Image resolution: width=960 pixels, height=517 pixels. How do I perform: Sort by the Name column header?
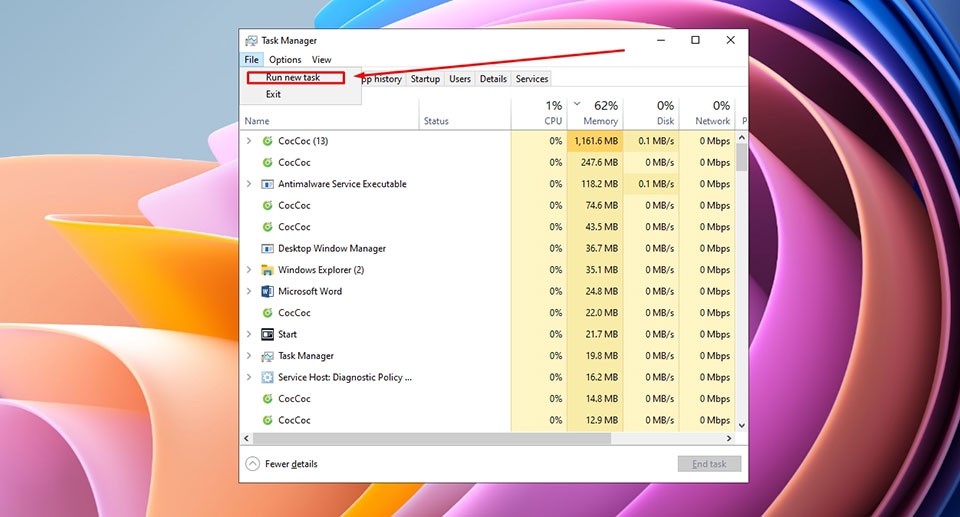coord(329,114)
